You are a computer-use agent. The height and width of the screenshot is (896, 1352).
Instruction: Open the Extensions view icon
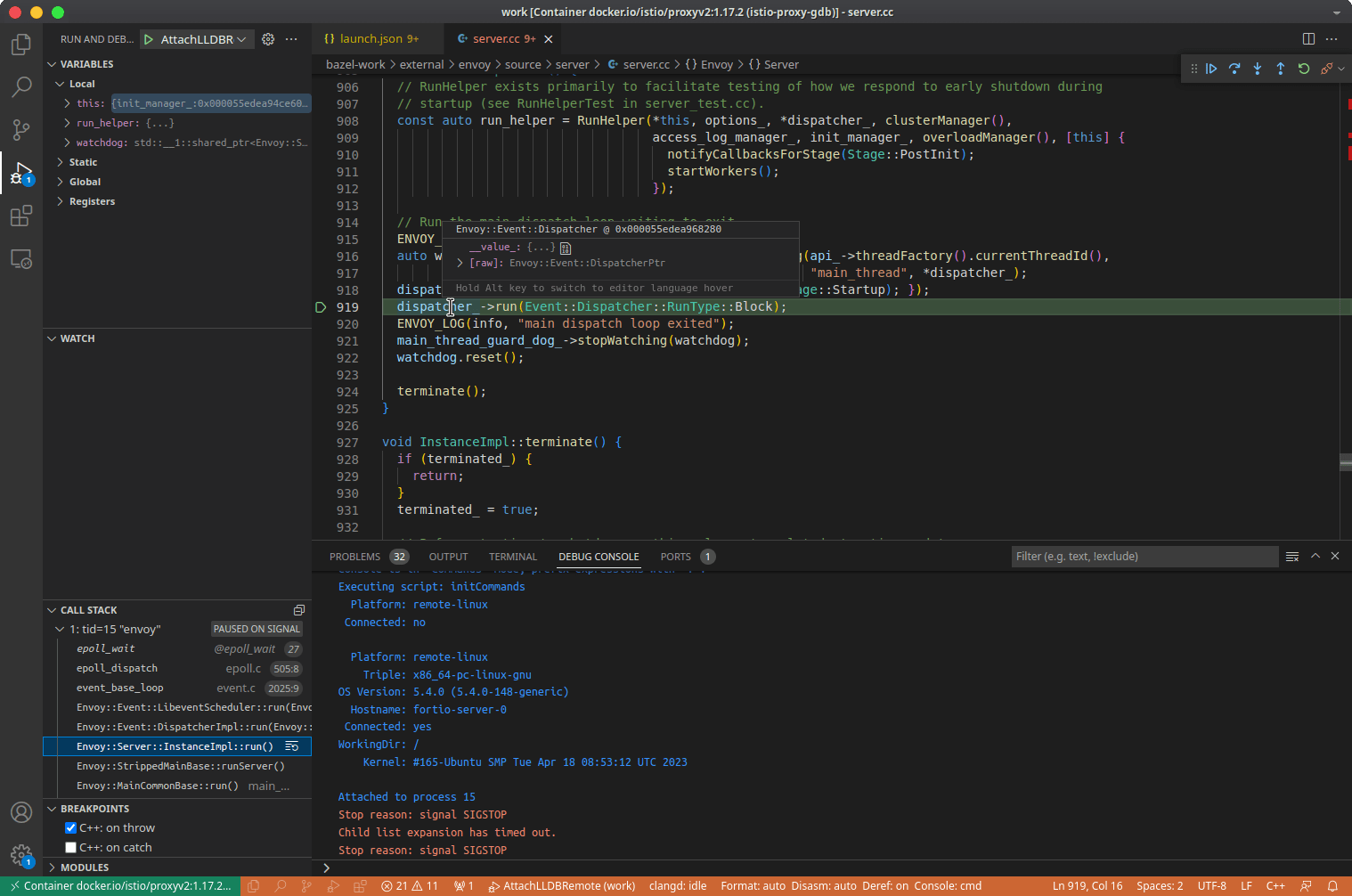coord(21,216)
